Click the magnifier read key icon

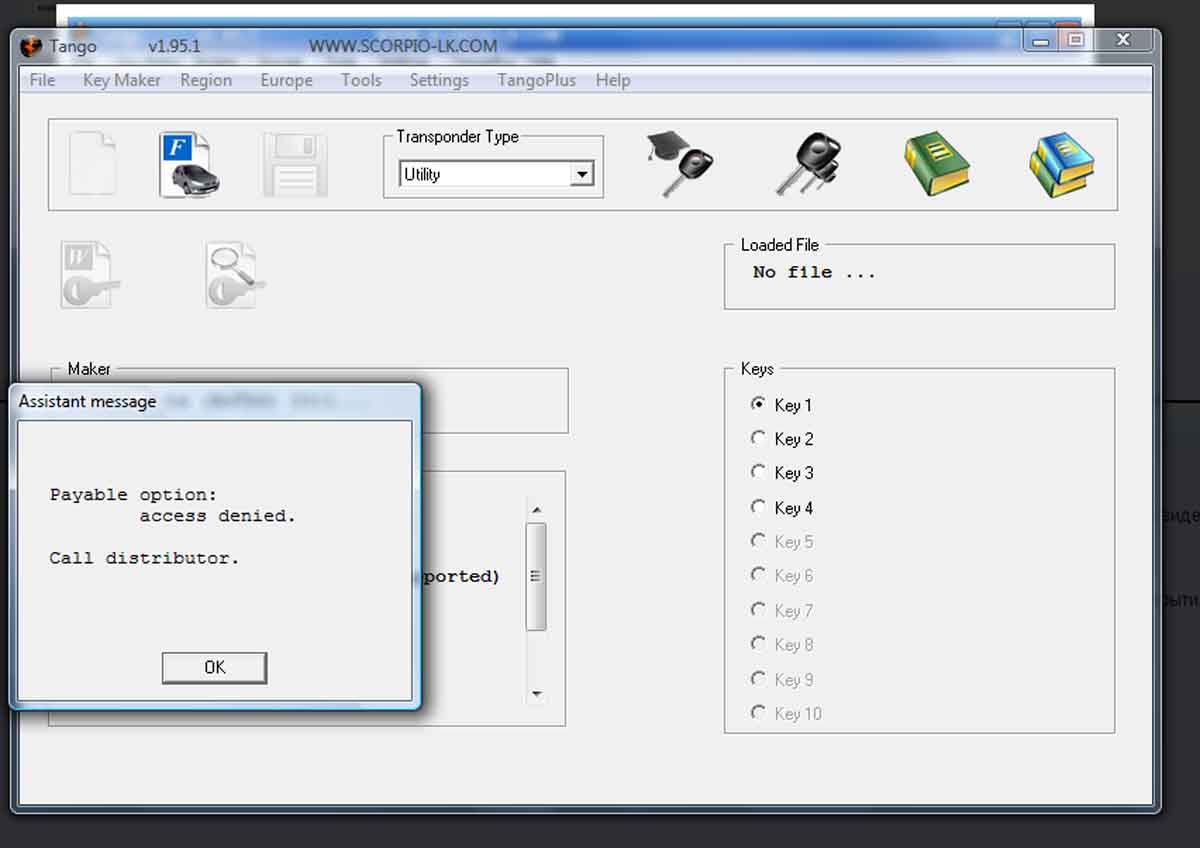[234, 274]
